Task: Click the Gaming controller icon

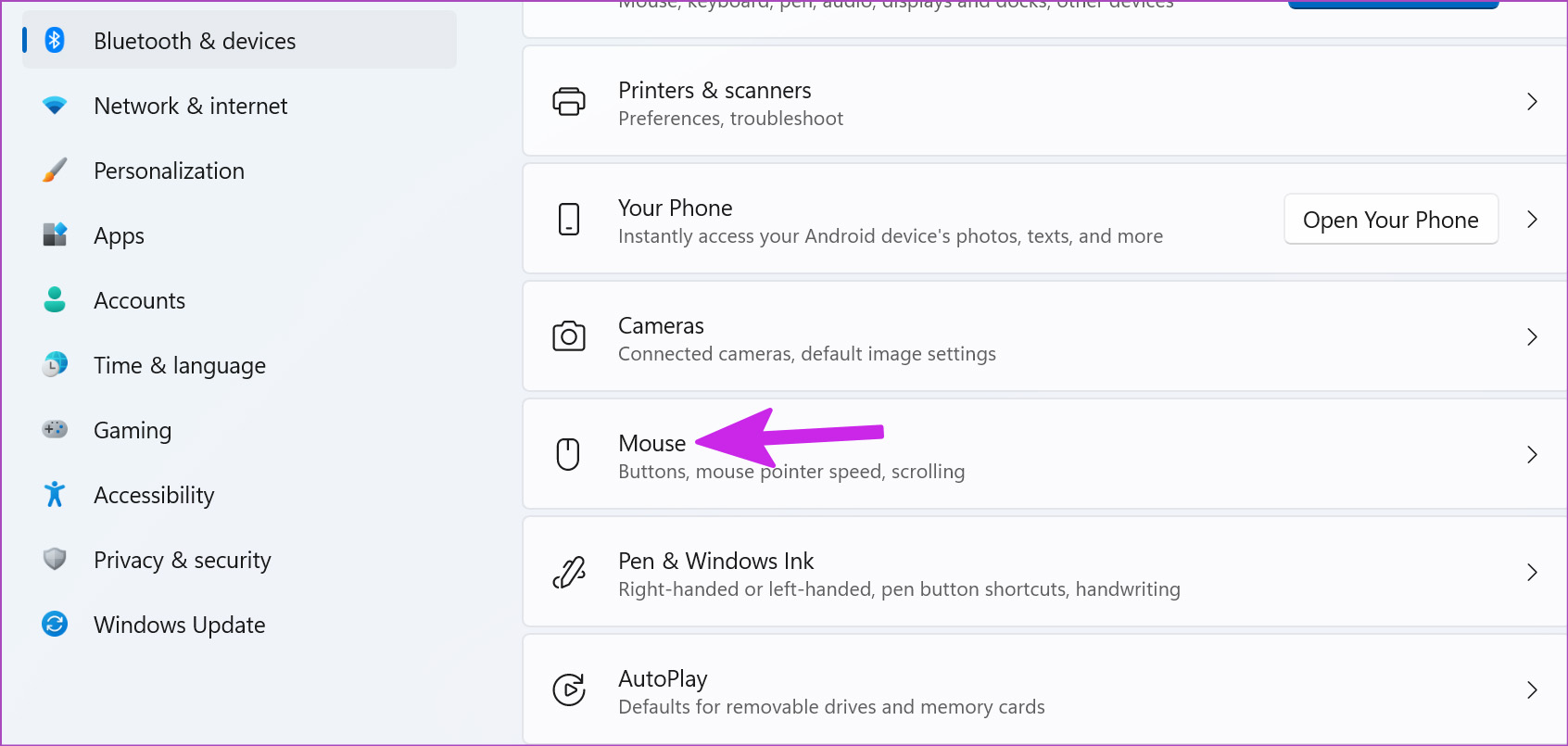Action: pyautogui.click(x=55, y=429)
